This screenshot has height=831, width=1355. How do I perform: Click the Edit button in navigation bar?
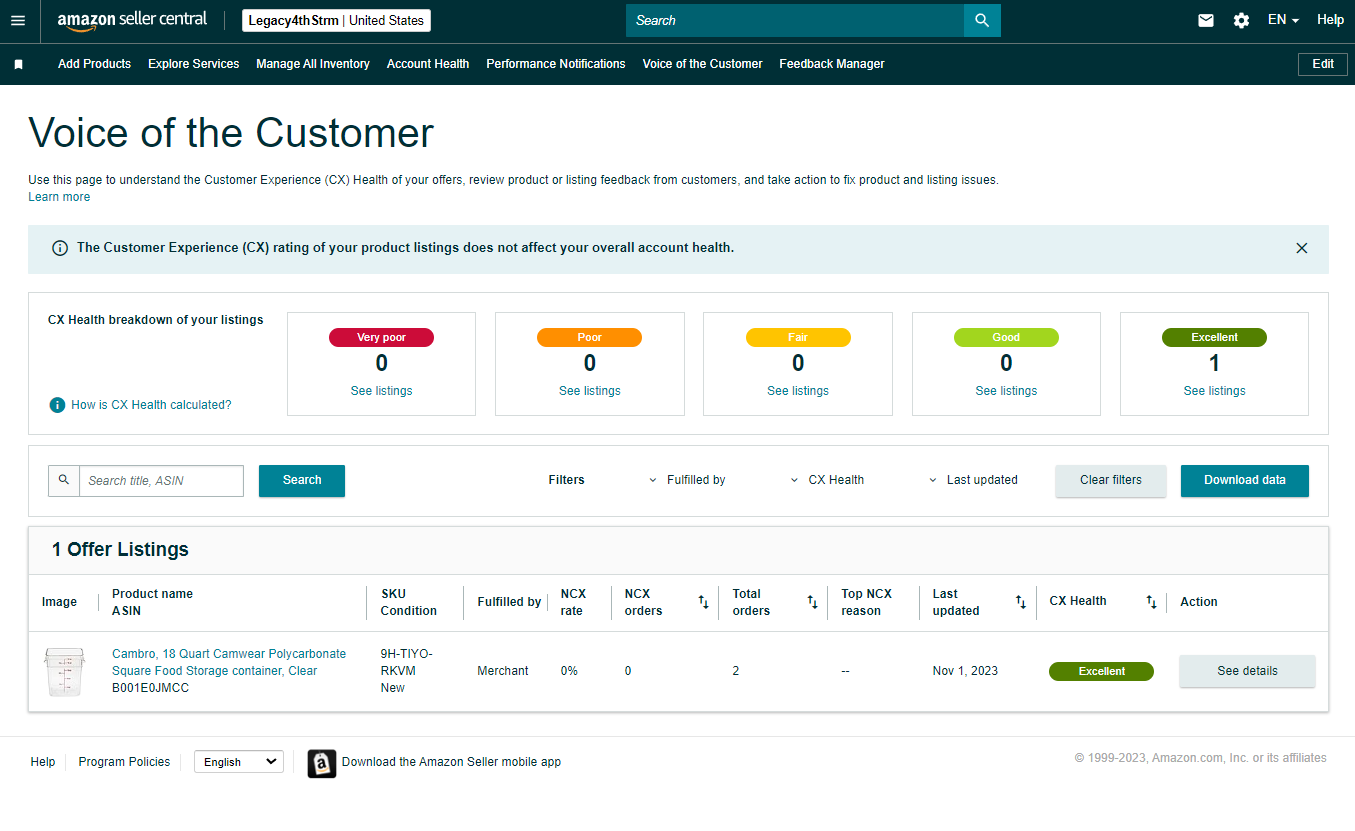[1323, 64]
